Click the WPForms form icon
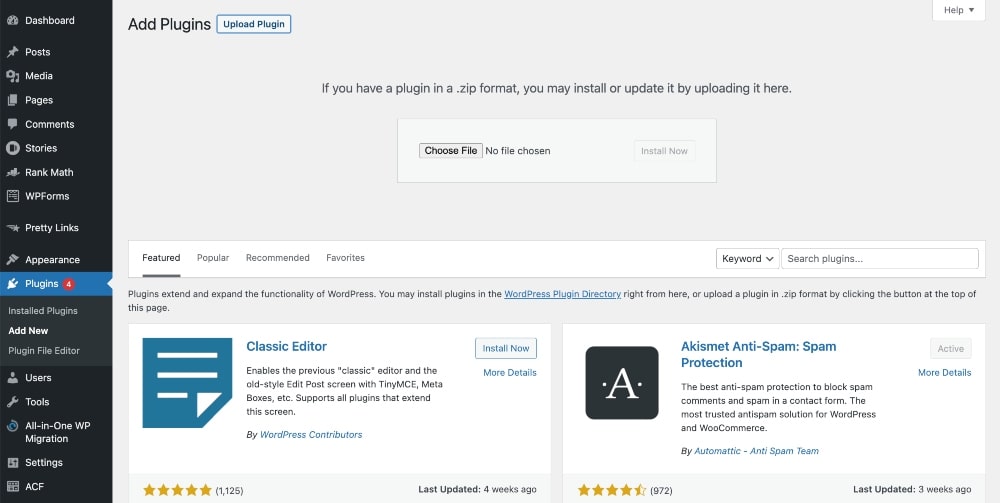The height and width of the screenshot is (503, 1000). click(x=13, y=196)
